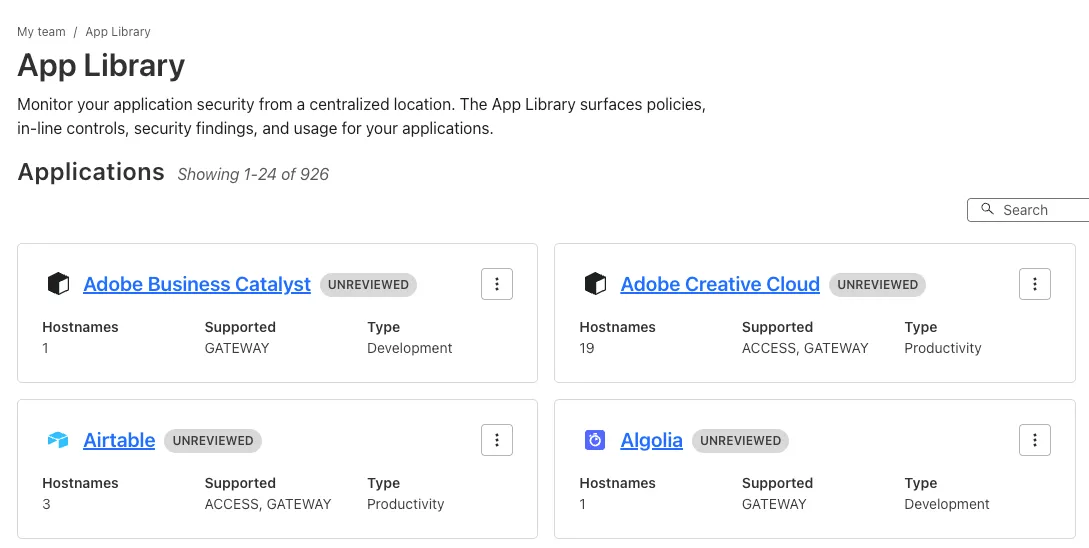The image size is (1089, 548).
Task: Expand the Airtable card's three-dot menu
Action: (x=497, y=440)
